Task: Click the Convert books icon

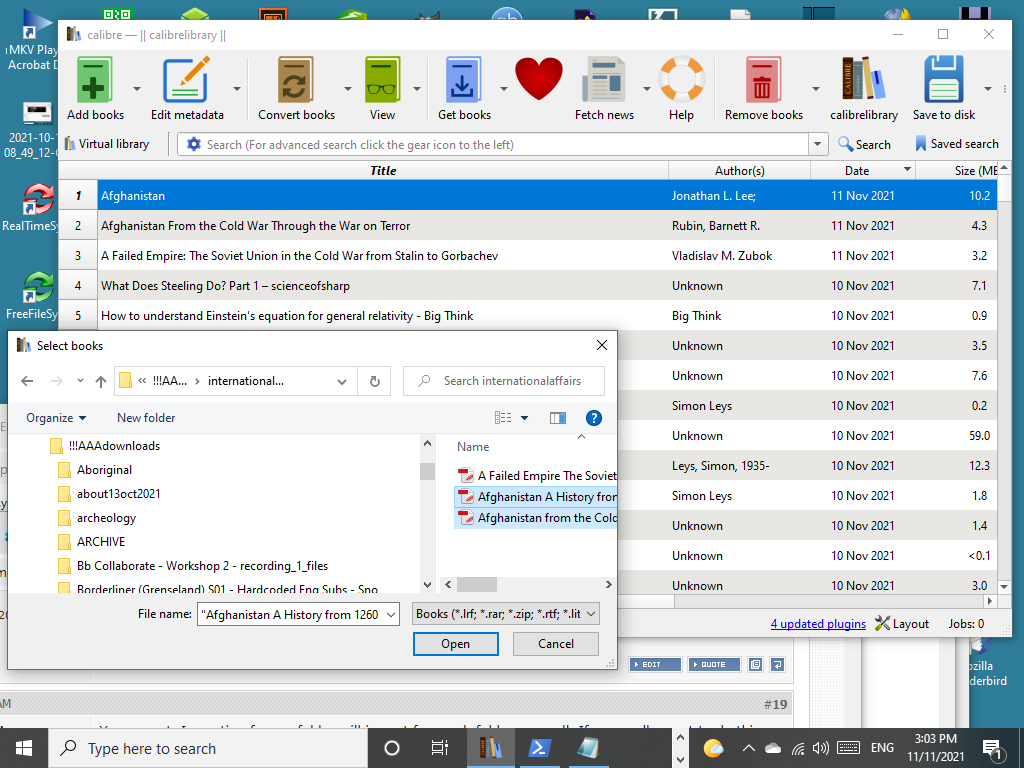Action: 296,80
